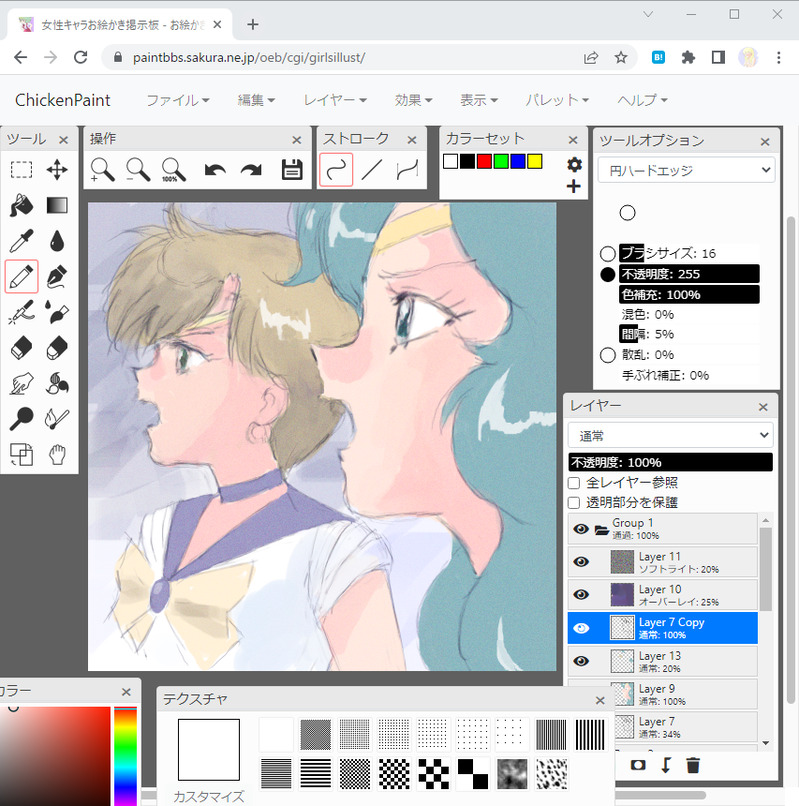
Task: Select the Dodge tool
Action: [21, 419]
